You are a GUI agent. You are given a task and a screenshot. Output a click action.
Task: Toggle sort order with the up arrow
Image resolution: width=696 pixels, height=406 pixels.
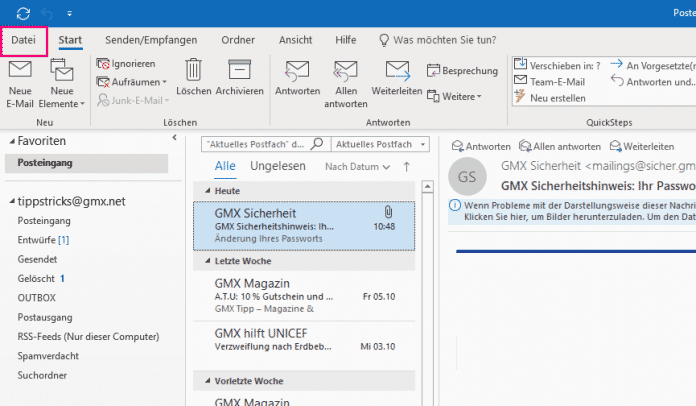[x=406, y=166]
